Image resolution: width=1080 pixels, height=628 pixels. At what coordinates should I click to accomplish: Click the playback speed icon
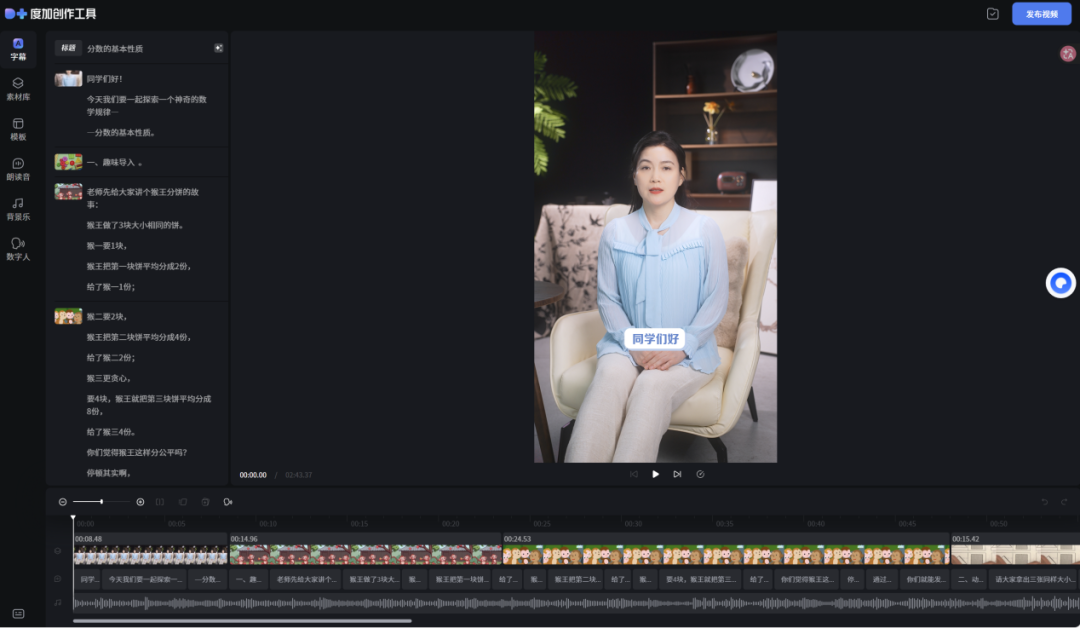tap(700, 474)
